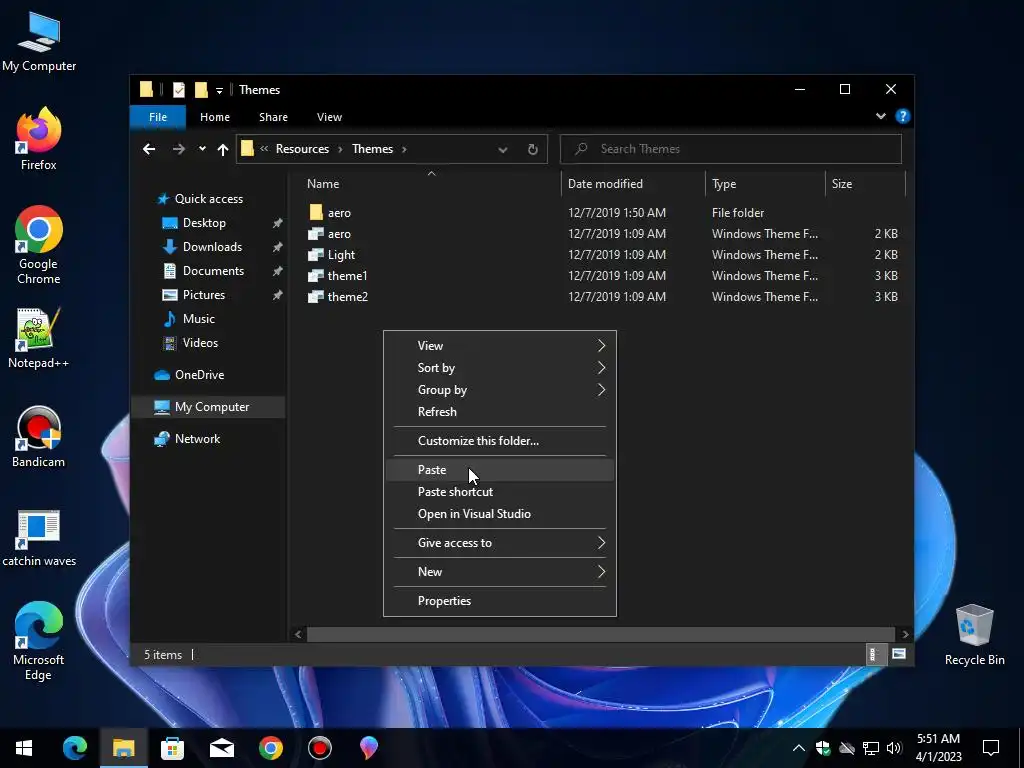This screenshot has width=1024, height=768.
Task: Select OneDrive in the navigation pane
Action: coord(199,375)
